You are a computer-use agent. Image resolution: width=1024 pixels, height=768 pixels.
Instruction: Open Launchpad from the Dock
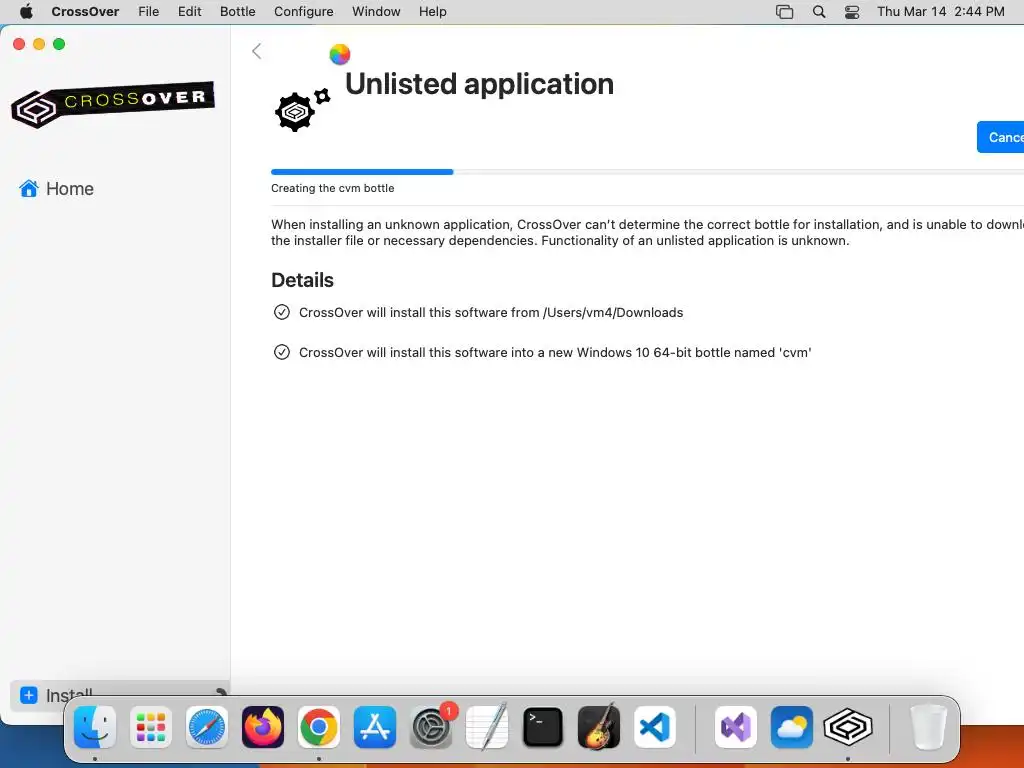point(151,727)
